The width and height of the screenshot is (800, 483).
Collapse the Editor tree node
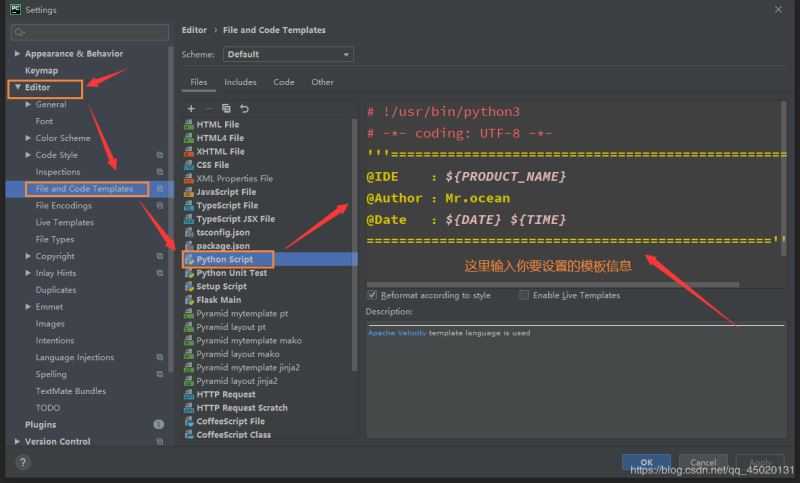[x=17, y=87]
